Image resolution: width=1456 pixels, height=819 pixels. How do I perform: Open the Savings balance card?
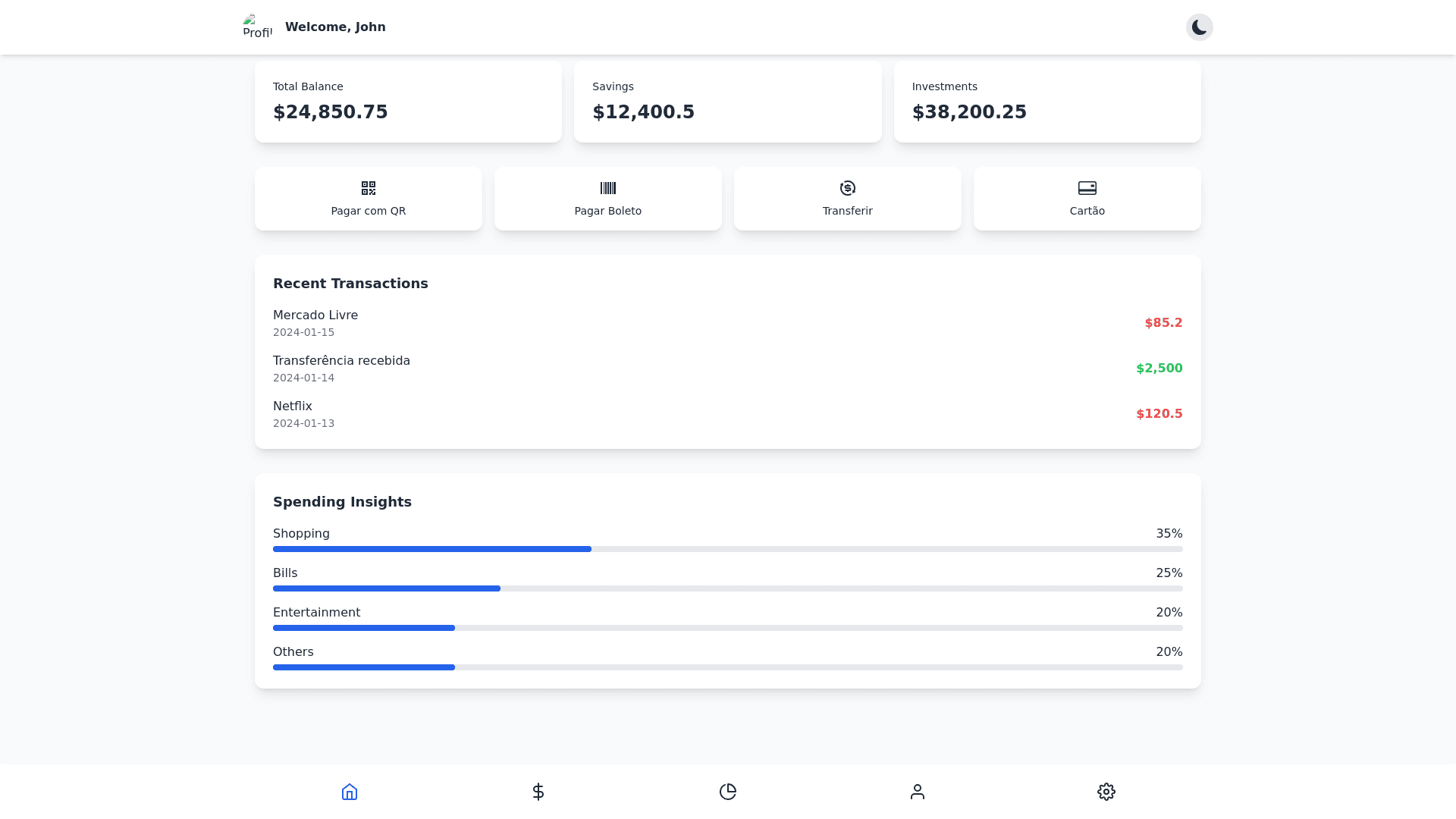tap(727, 102)
